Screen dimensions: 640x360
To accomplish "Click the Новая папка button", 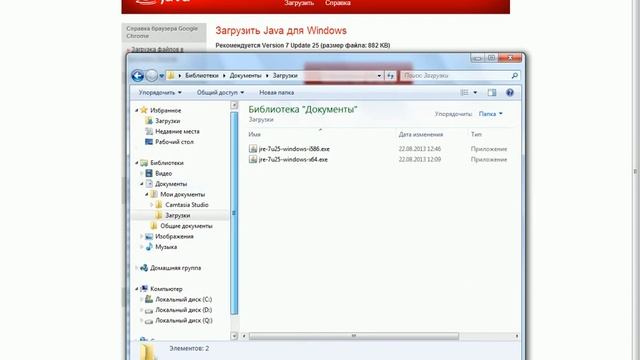I will pos(276,93).
